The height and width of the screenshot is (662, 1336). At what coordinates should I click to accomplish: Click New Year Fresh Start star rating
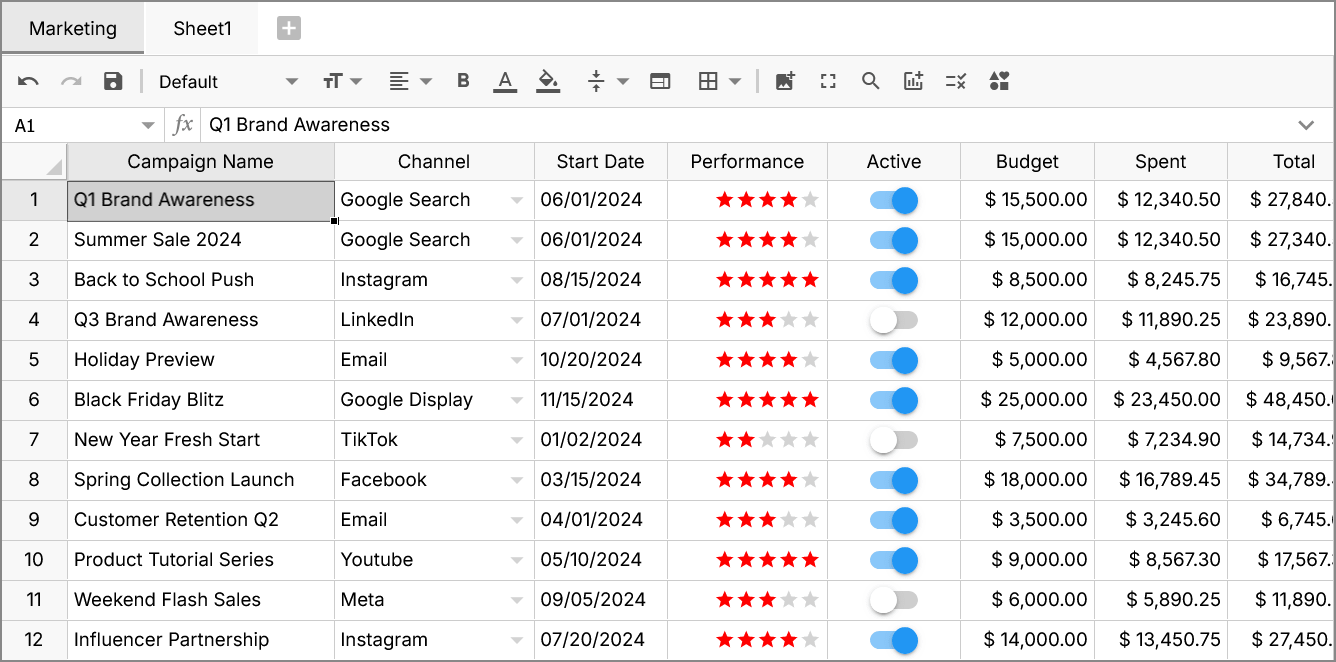pyautogui.click(x=767, y=440)
